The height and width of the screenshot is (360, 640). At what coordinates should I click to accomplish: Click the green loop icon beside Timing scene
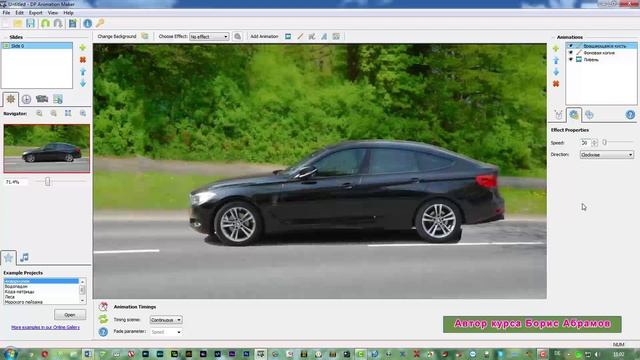(x=103, y=319)
